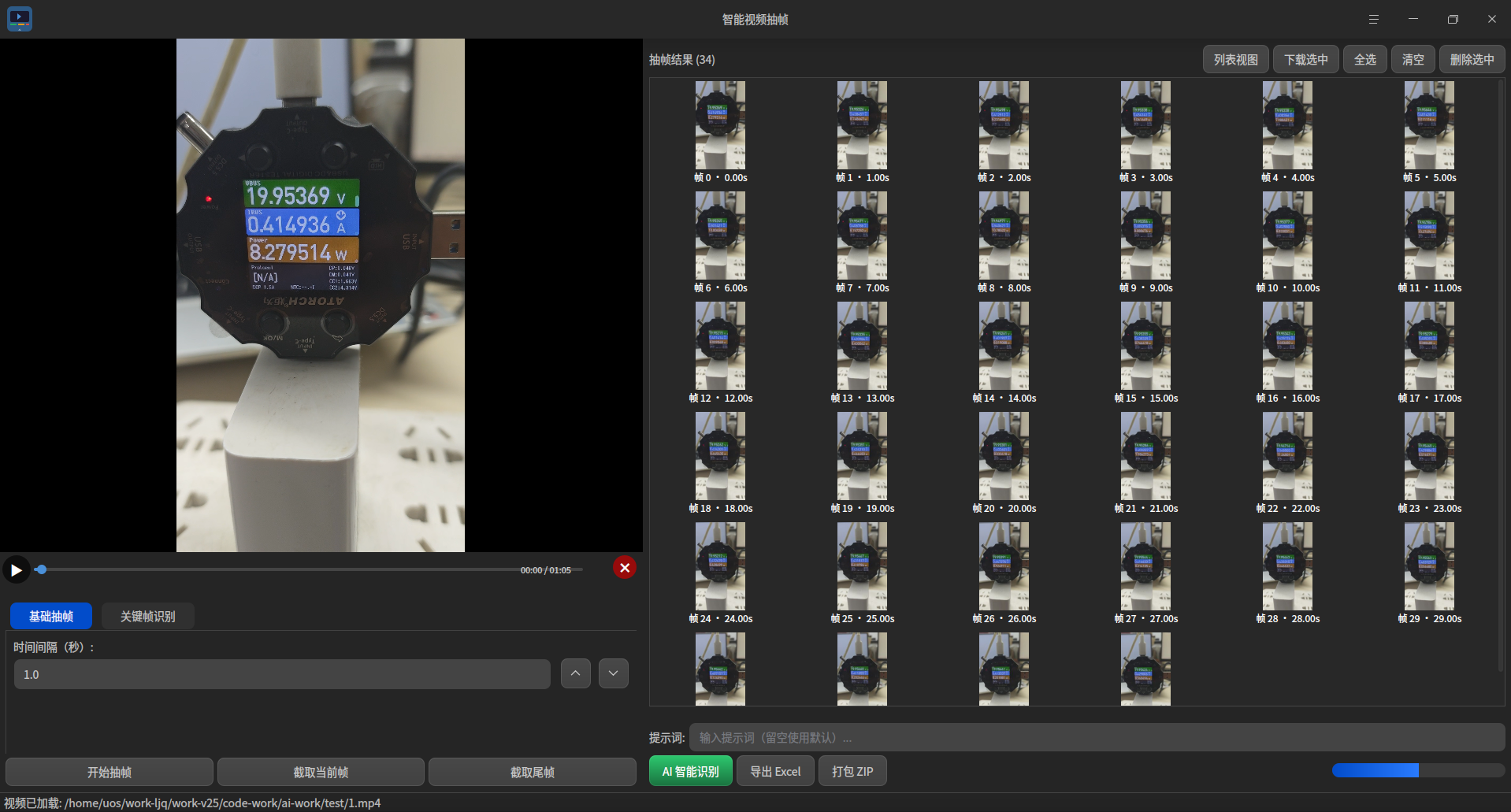Switch to the 关键帧识别 tab
Screen dimensions: 1511x812
point(147,616)
